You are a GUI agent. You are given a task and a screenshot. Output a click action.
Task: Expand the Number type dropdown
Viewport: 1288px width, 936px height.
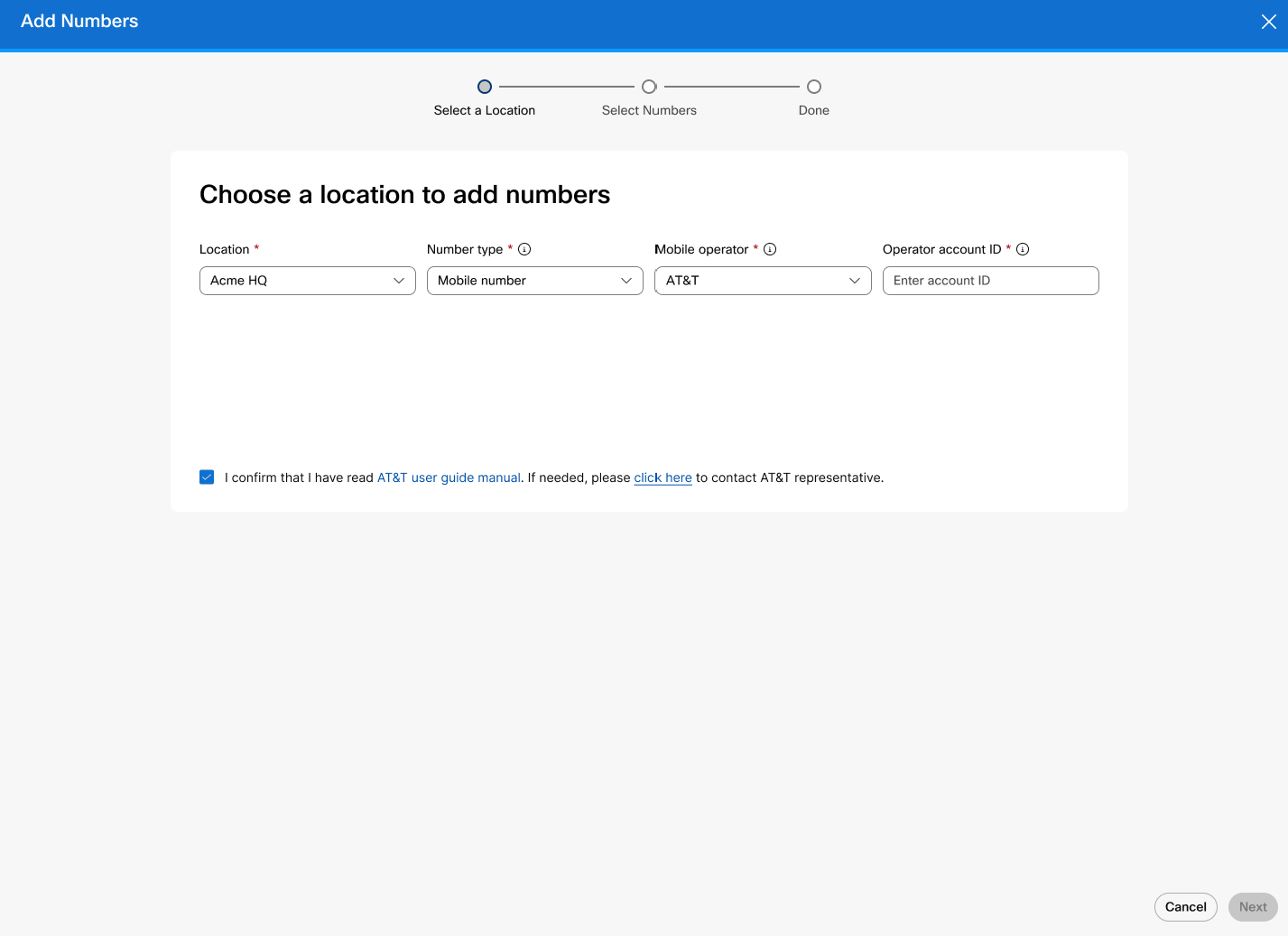coord(534,281)
